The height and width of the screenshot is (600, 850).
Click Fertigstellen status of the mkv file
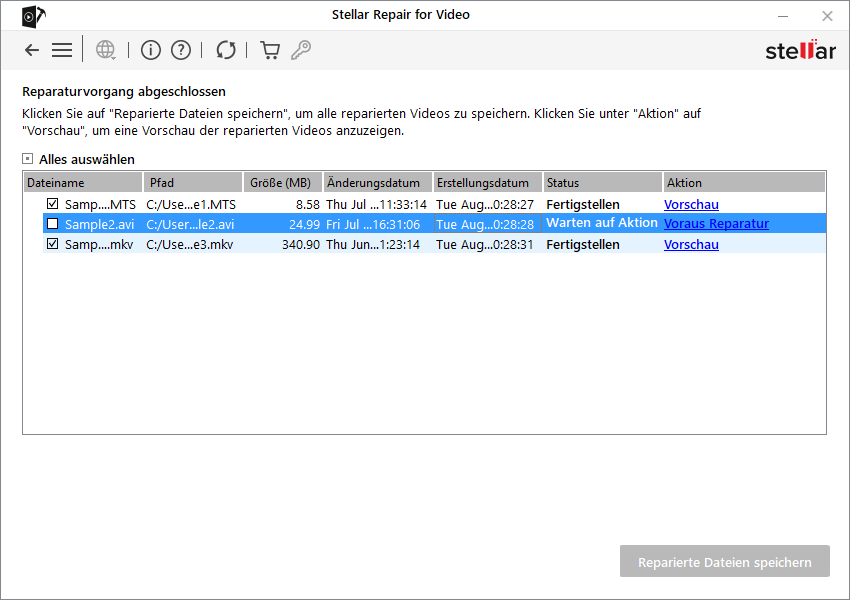pyautogui.click(x=583, y=244)
